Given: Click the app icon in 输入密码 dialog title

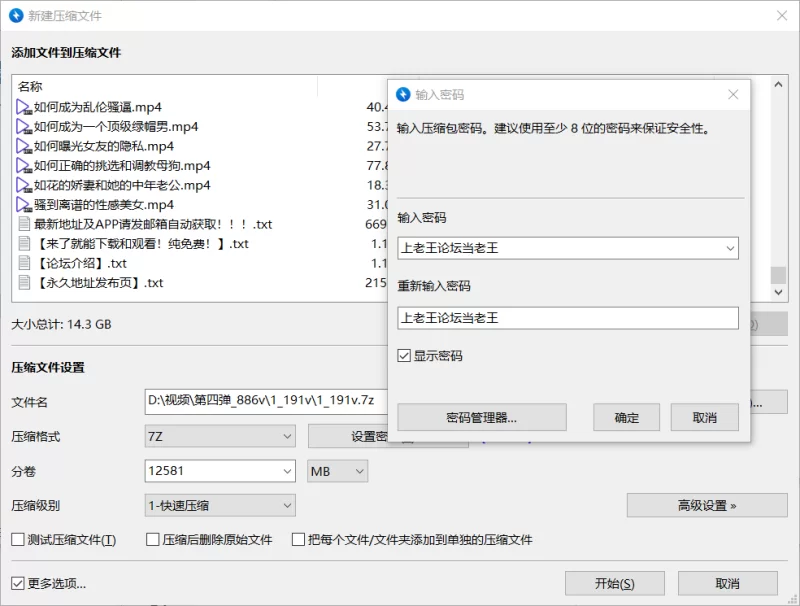Looking at the screenshot, I should tap(403, 94).
